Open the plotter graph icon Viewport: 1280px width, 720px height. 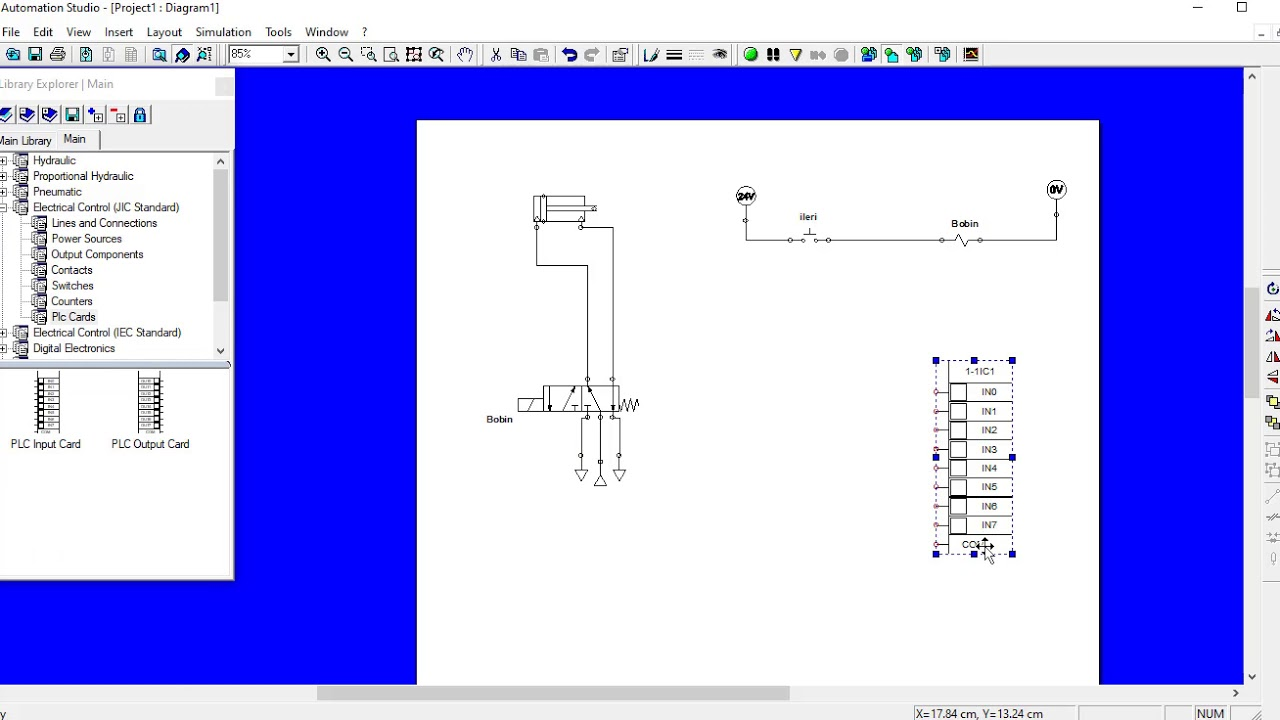pyautogui.click(x=971, y=55)
